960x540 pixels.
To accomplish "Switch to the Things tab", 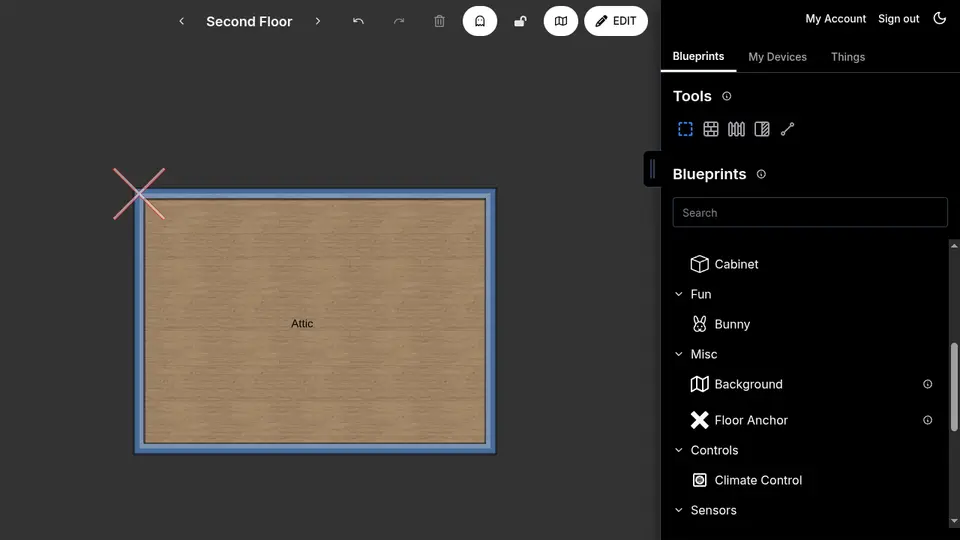I will (x=847, y=56).
